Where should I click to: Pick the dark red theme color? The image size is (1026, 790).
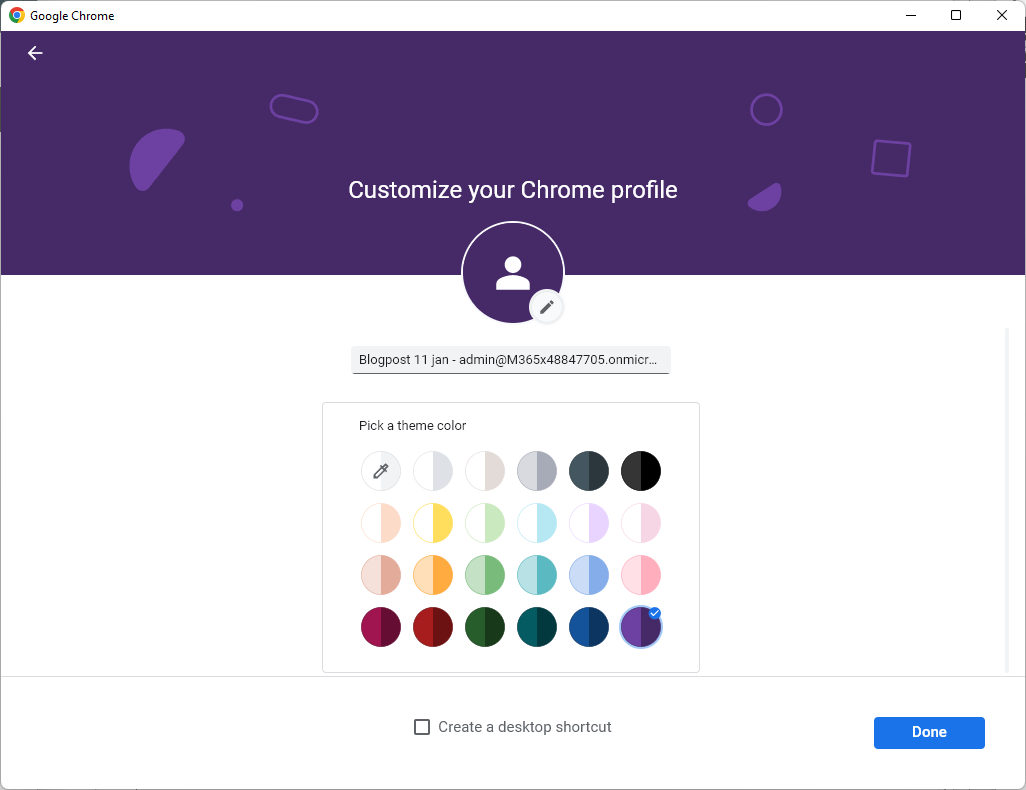(x=433, y=627)
